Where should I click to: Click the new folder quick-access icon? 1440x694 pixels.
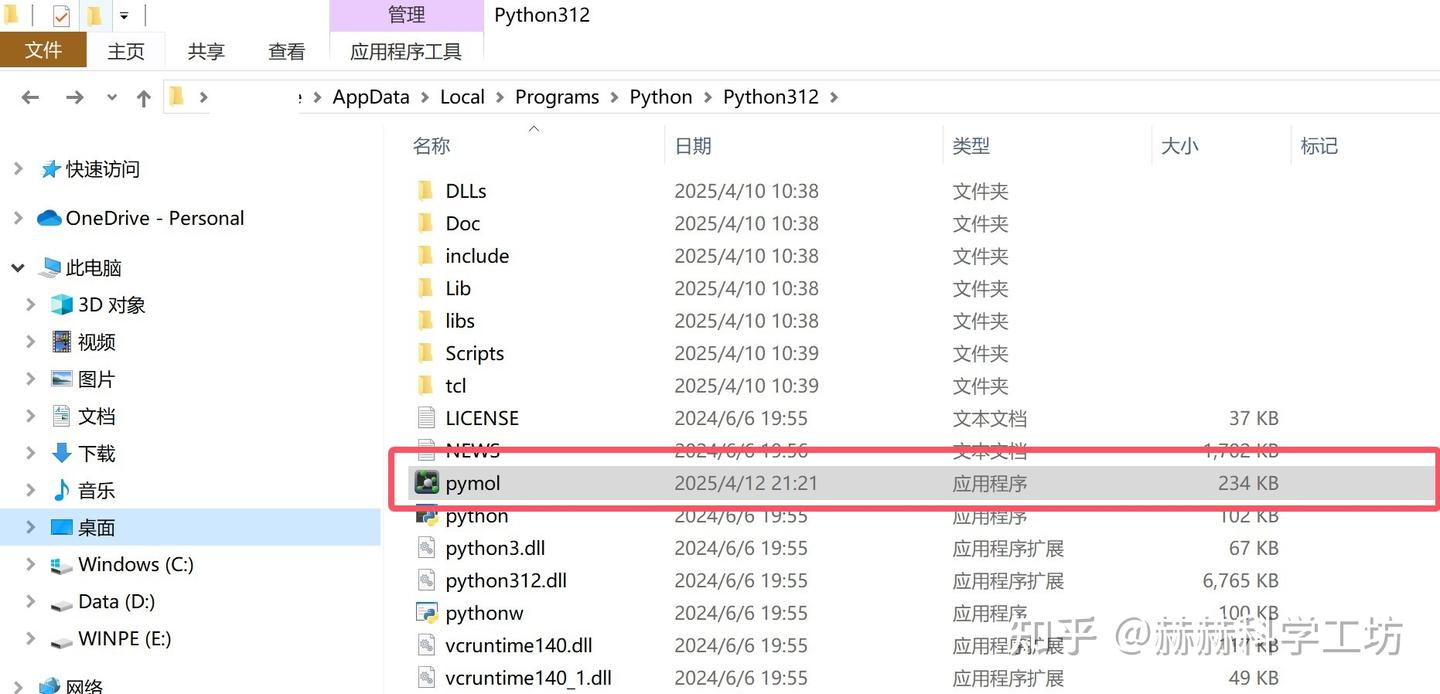coord(96,14)
